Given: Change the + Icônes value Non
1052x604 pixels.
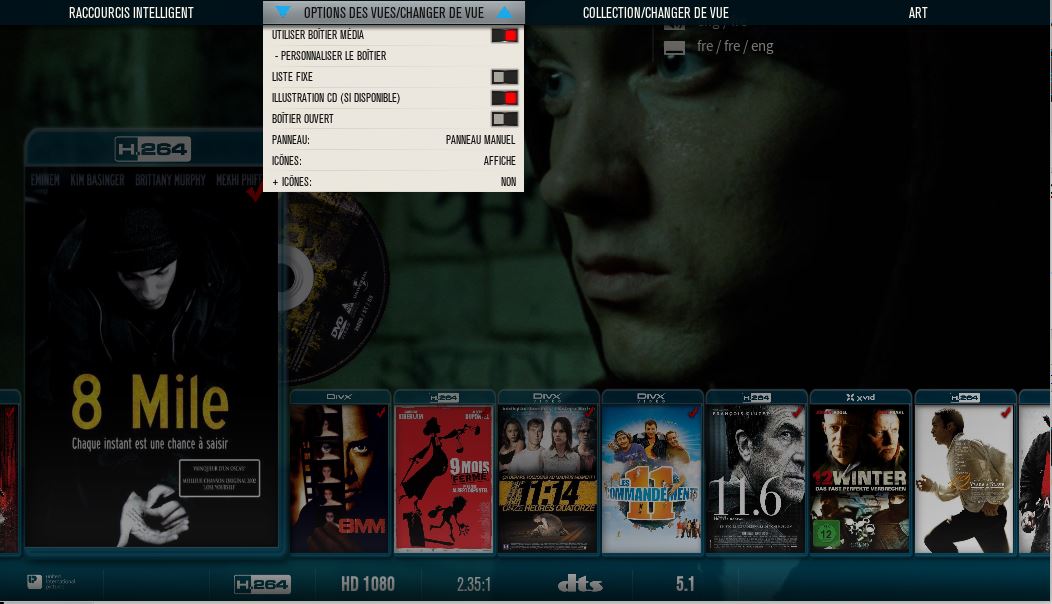Looking at the screenshot, I should 509,181.
